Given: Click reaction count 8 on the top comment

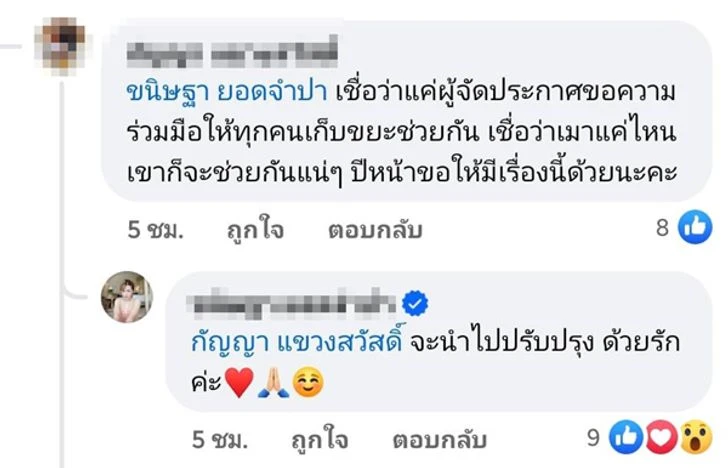Looking at the screenshot, I should 662,229.
